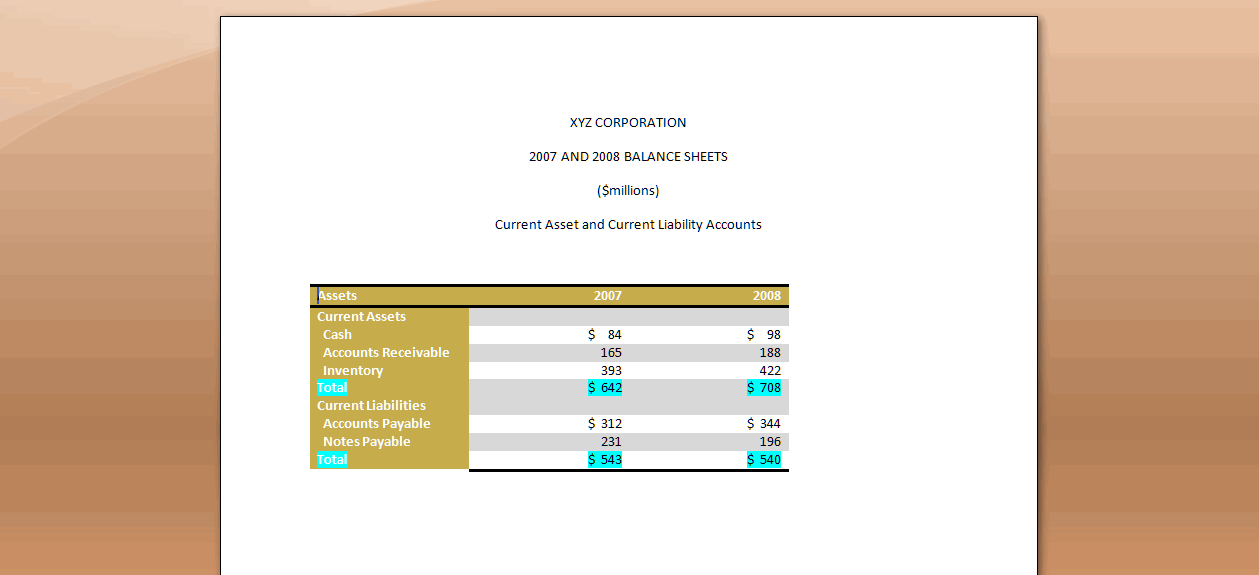This screenshot has width=1259, height=575.
Task: Select the Accounts Payable row label
Action: click(376, 424)
